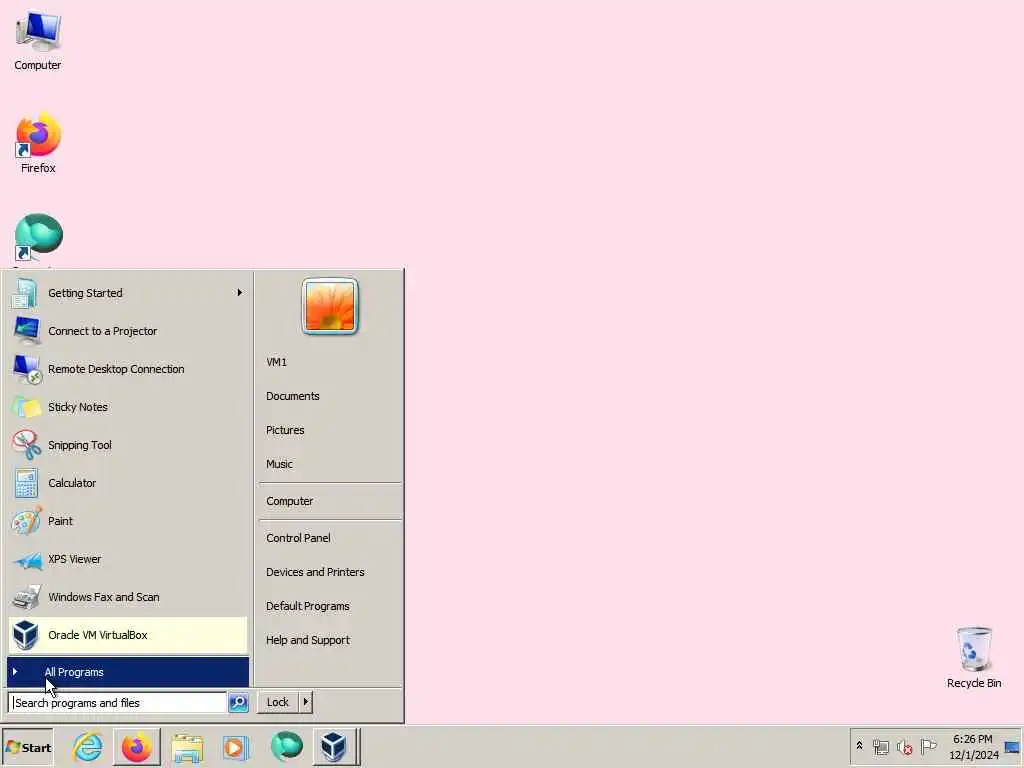Click the Start button
Screen dimensions: 1024x768
point(28,748)
